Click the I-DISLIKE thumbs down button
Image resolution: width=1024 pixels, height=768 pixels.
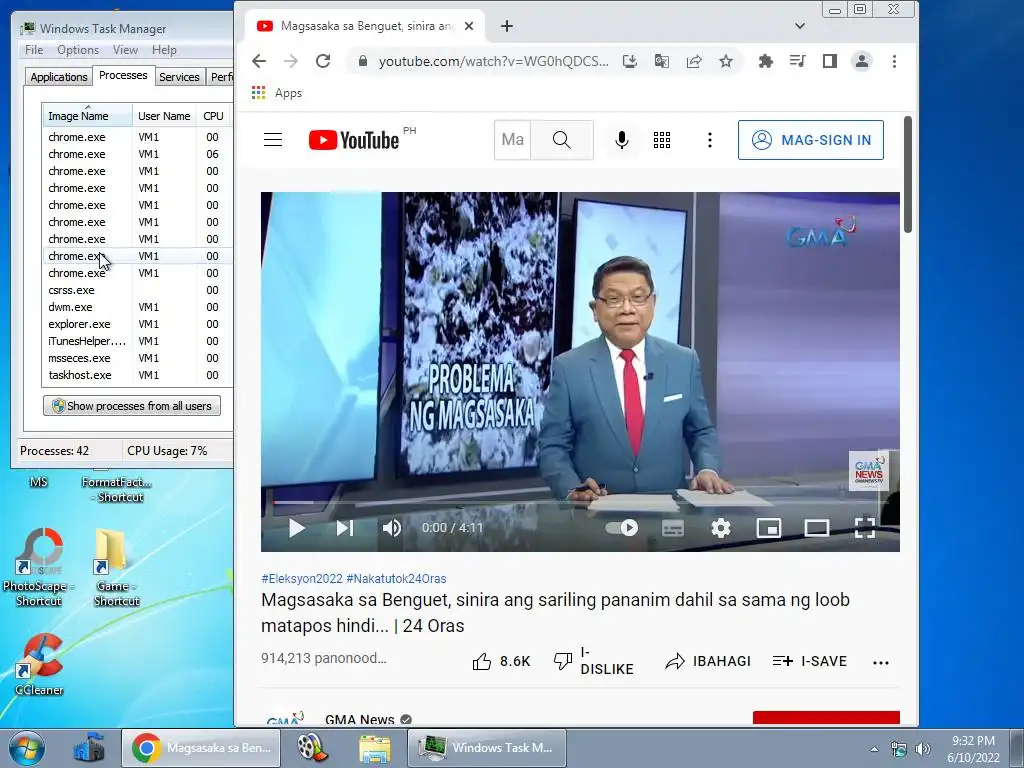(594, 661)
